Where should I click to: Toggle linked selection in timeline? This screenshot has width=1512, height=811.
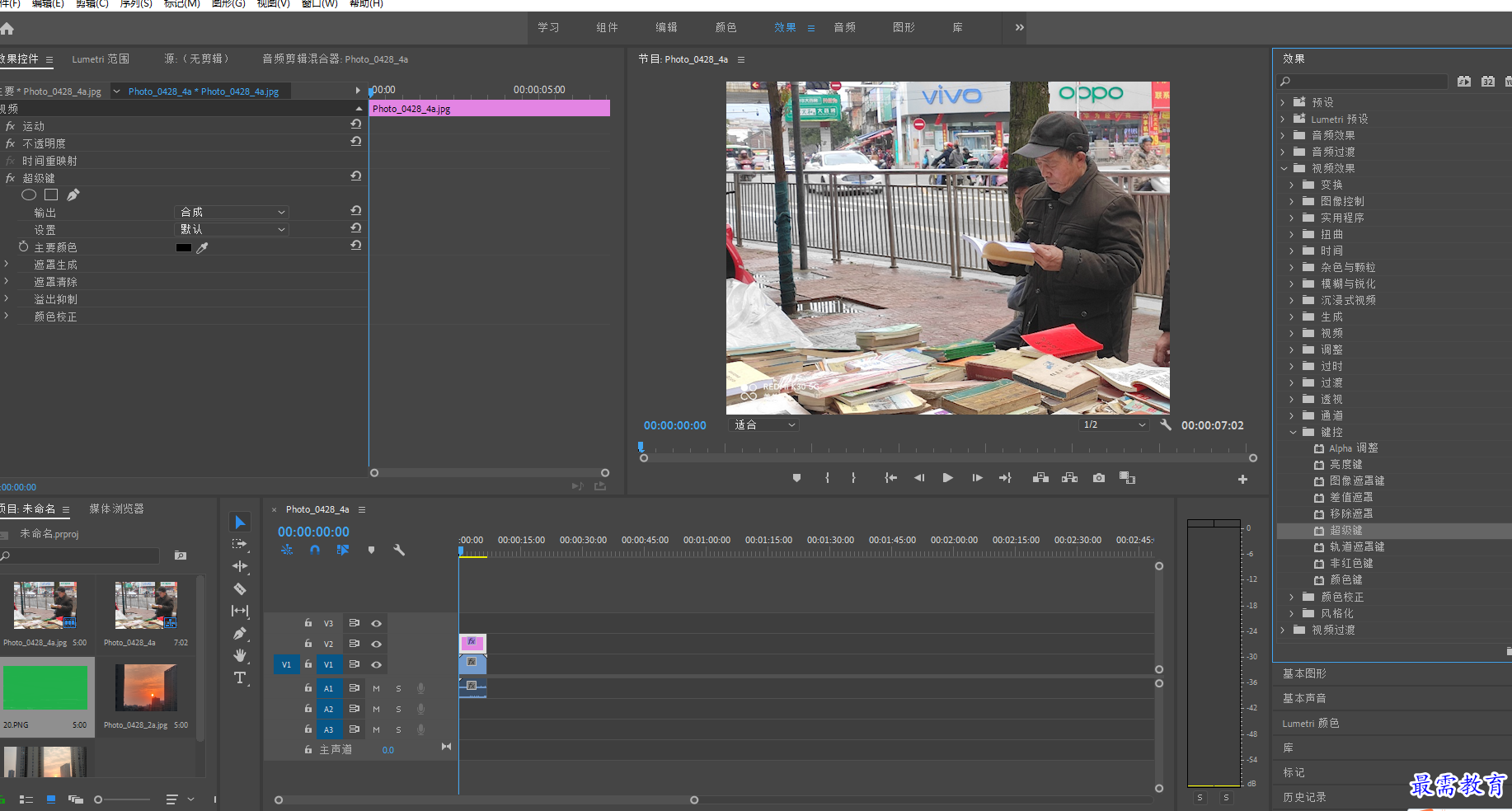click(x=343, y=550)
